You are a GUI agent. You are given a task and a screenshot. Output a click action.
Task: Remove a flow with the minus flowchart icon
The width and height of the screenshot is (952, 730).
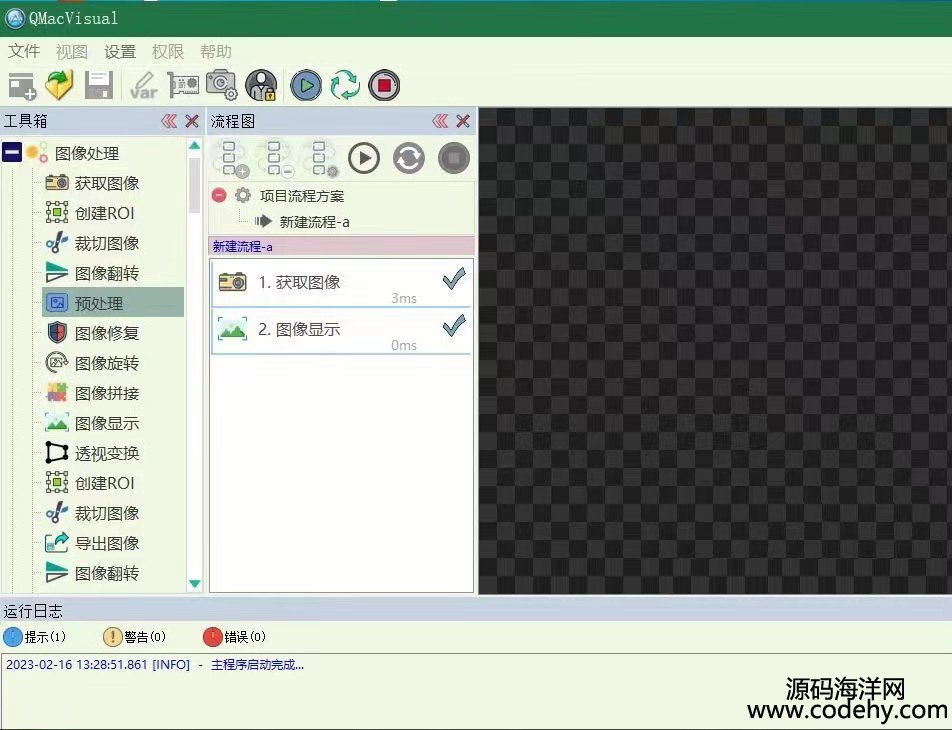[277, 159]
